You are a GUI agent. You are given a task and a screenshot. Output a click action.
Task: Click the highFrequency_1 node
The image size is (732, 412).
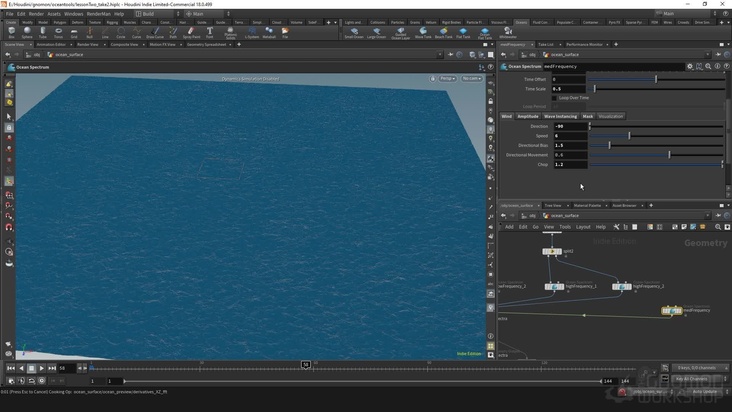tap(555, 286)
